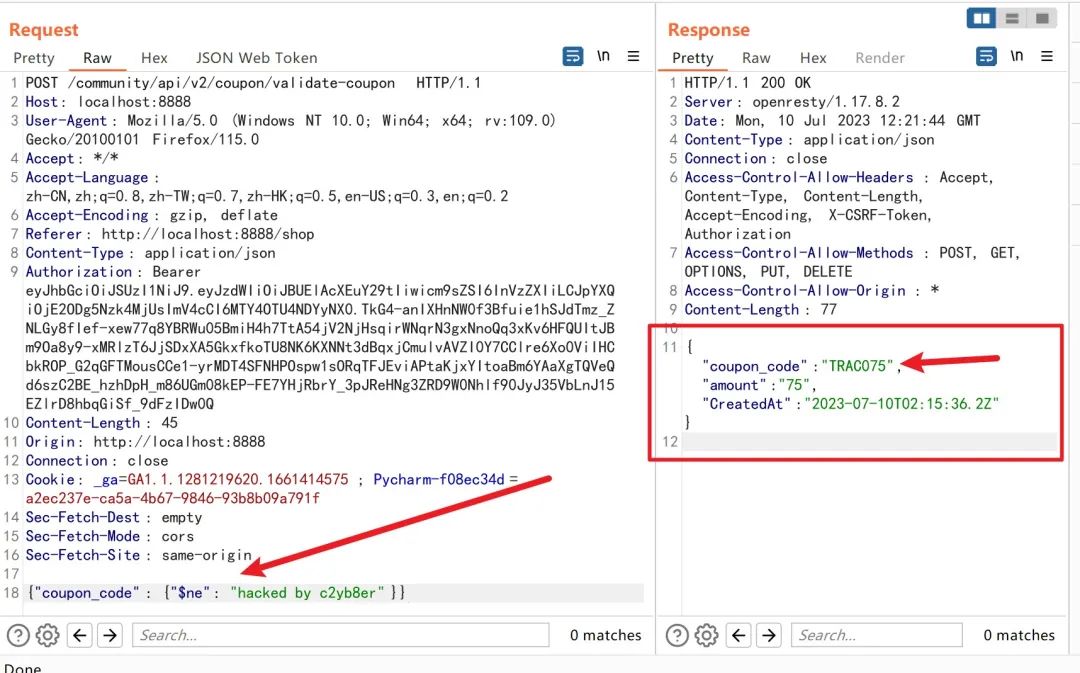
Task: Toggle word wrap icon in Request panel
Action: (x=572, y=56)
